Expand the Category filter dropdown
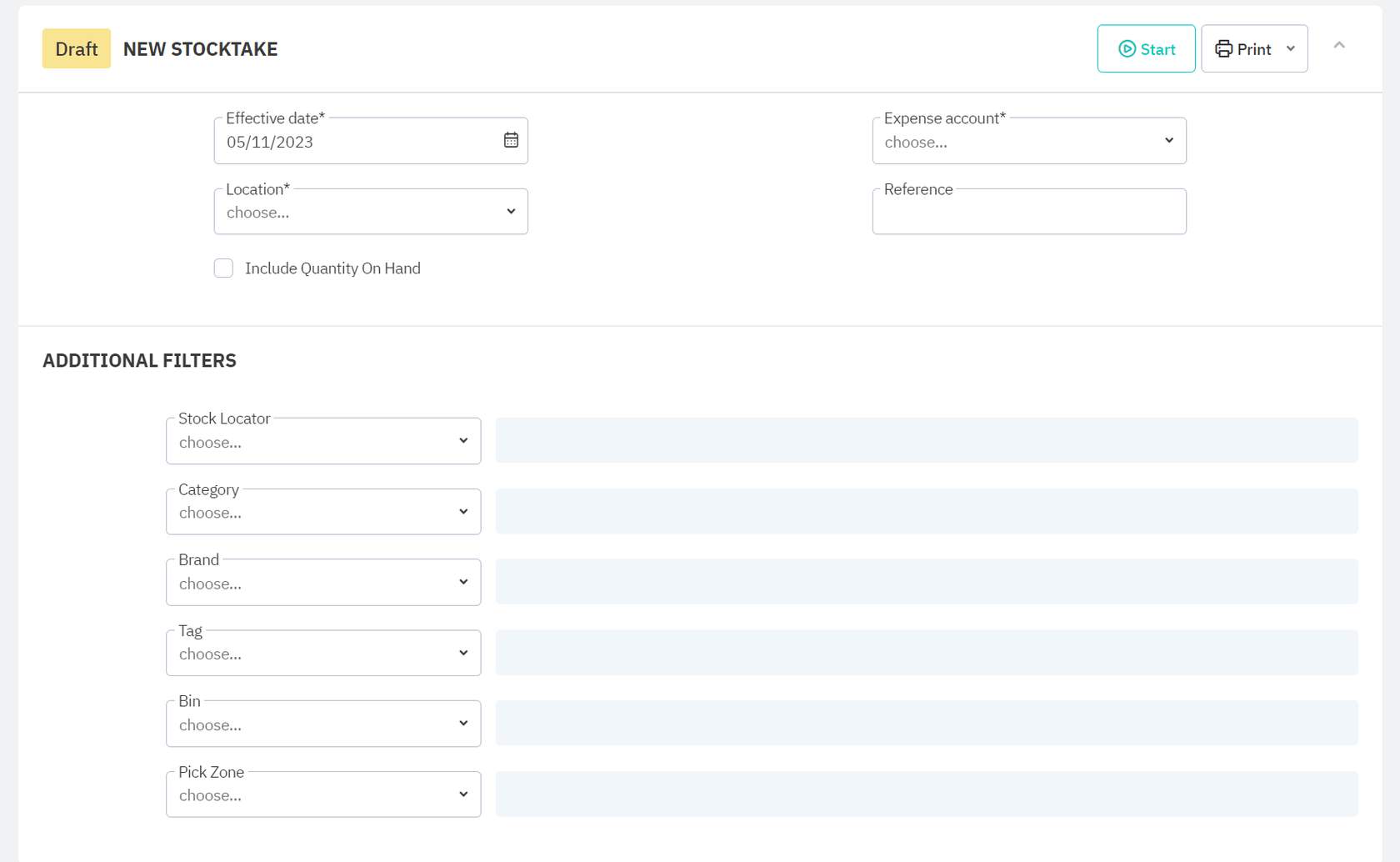The image size is (1400, 862). (323, 513)
